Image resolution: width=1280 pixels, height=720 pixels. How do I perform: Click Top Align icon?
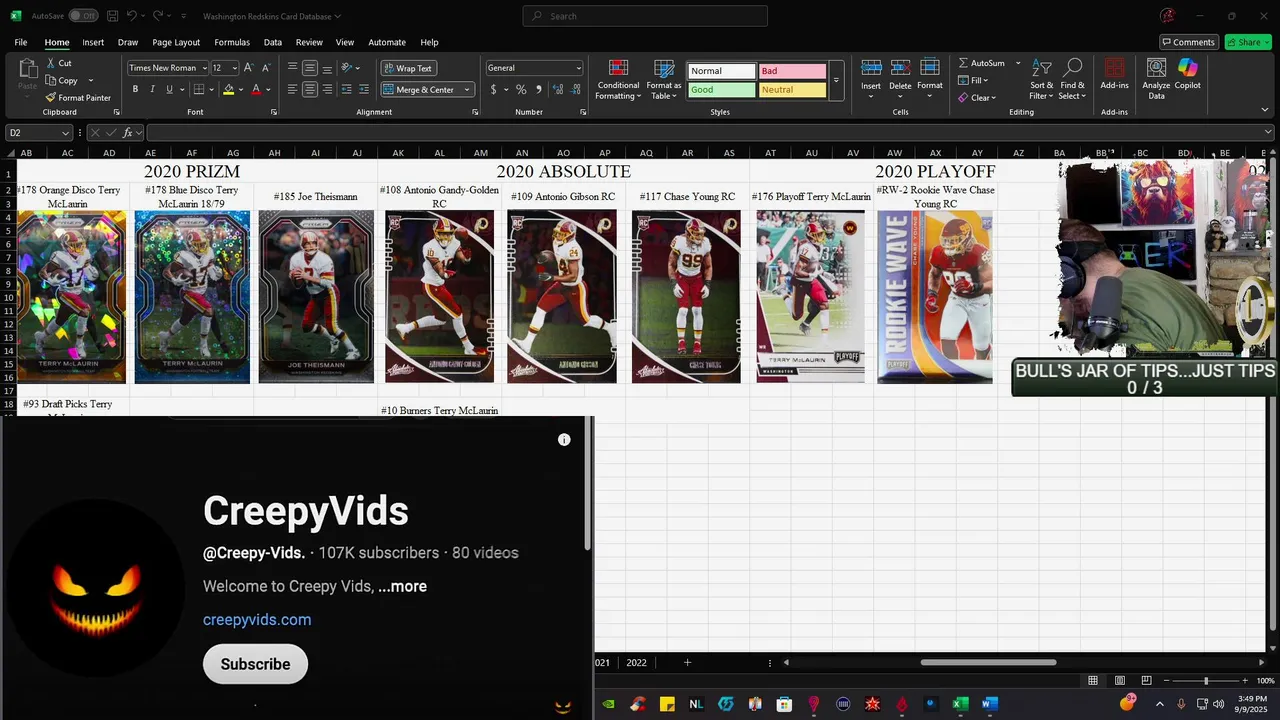[x=293, y=68]
